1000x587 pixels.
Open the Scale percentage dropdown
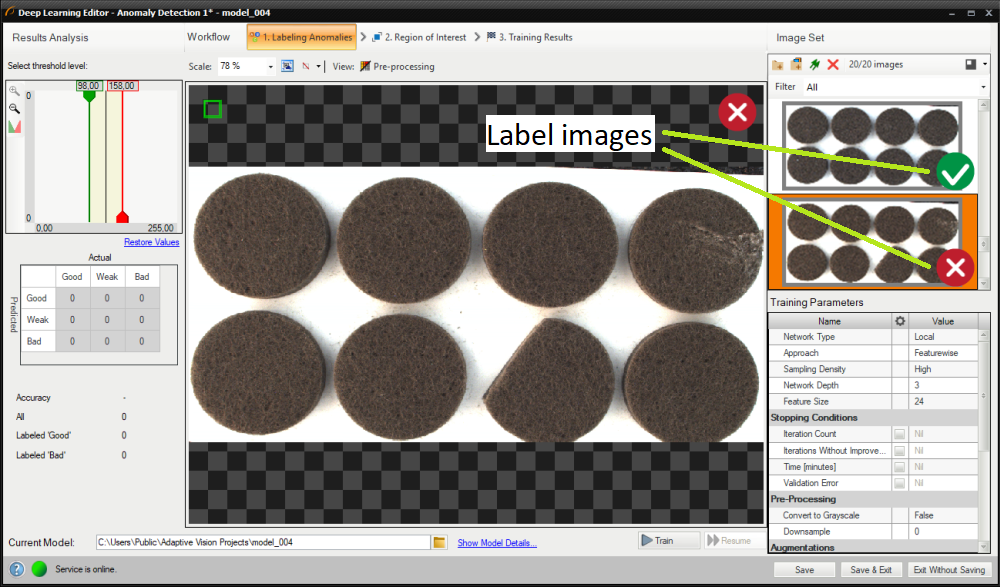tap(271, 67)
